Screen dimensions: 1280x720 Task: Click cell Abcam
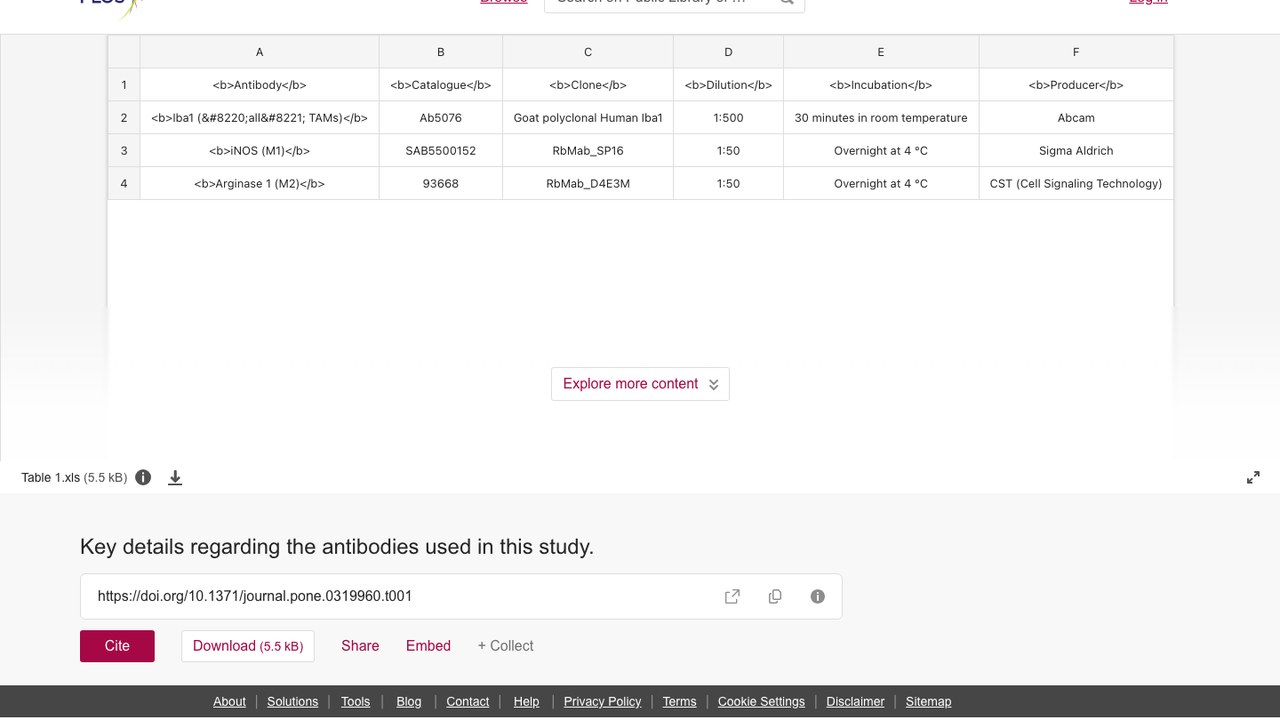(x=1076, y=118)
